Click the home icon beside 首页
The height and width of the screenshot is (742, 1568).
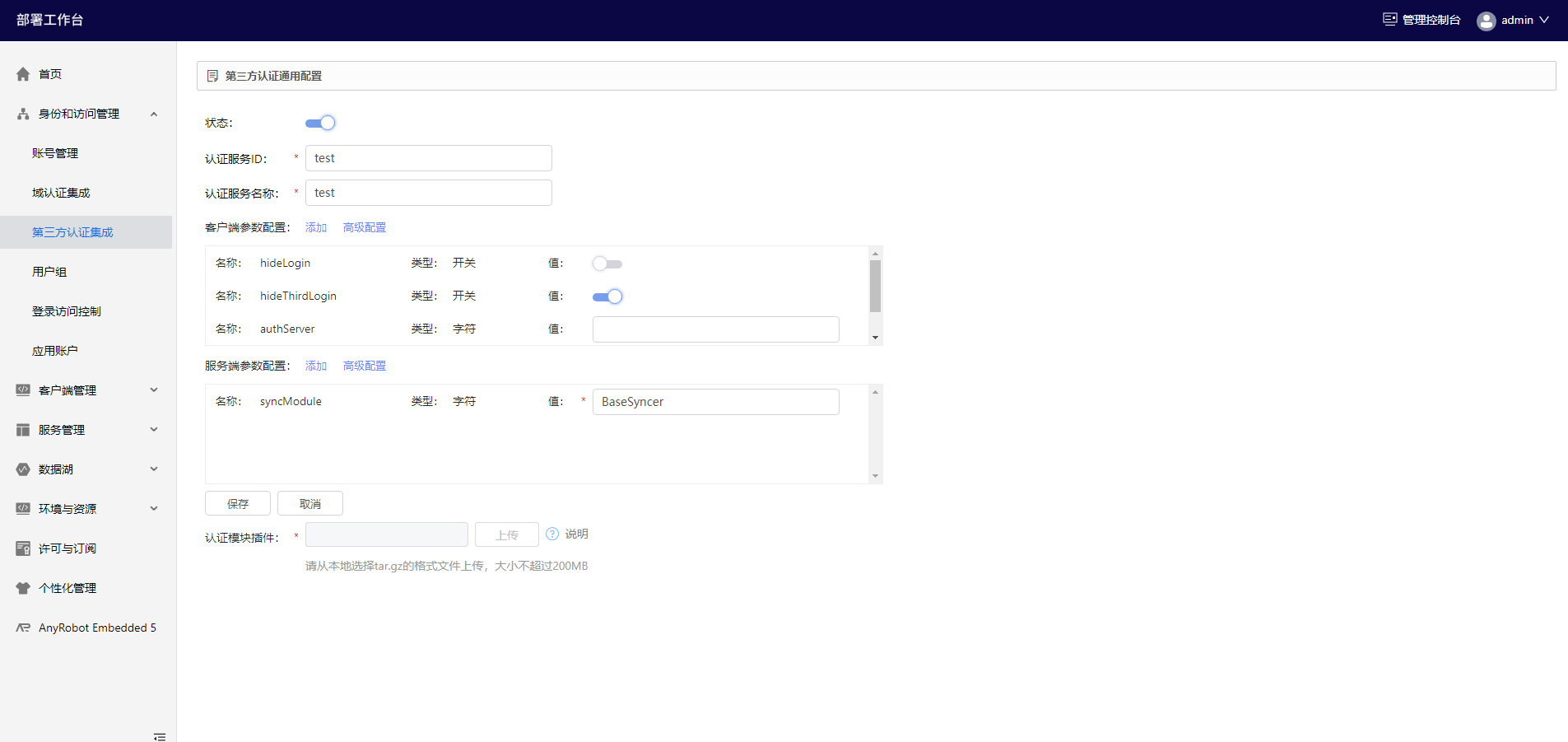[x=23, y=74]
